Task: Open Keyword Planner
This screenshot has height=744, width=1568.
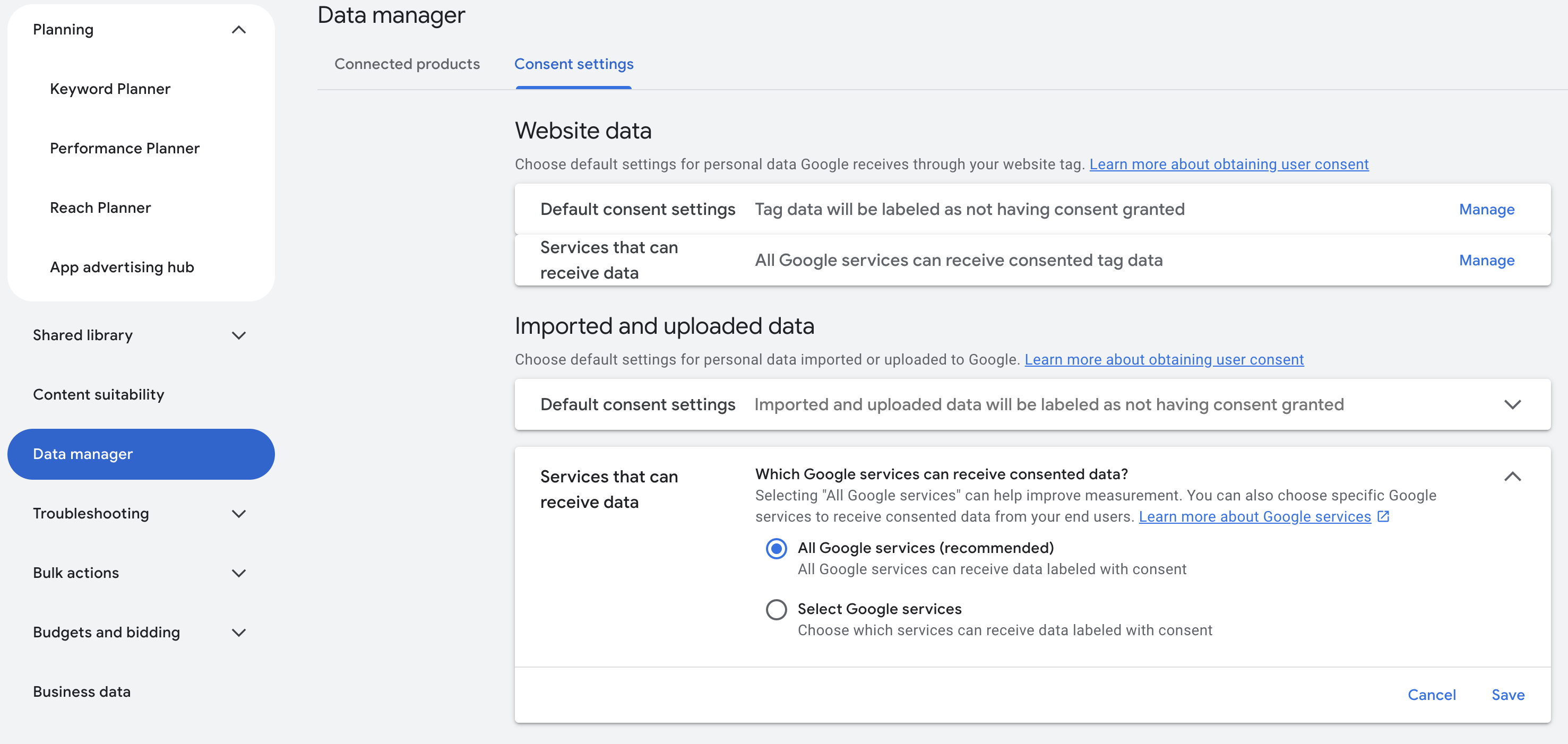Action: [110, 89]
